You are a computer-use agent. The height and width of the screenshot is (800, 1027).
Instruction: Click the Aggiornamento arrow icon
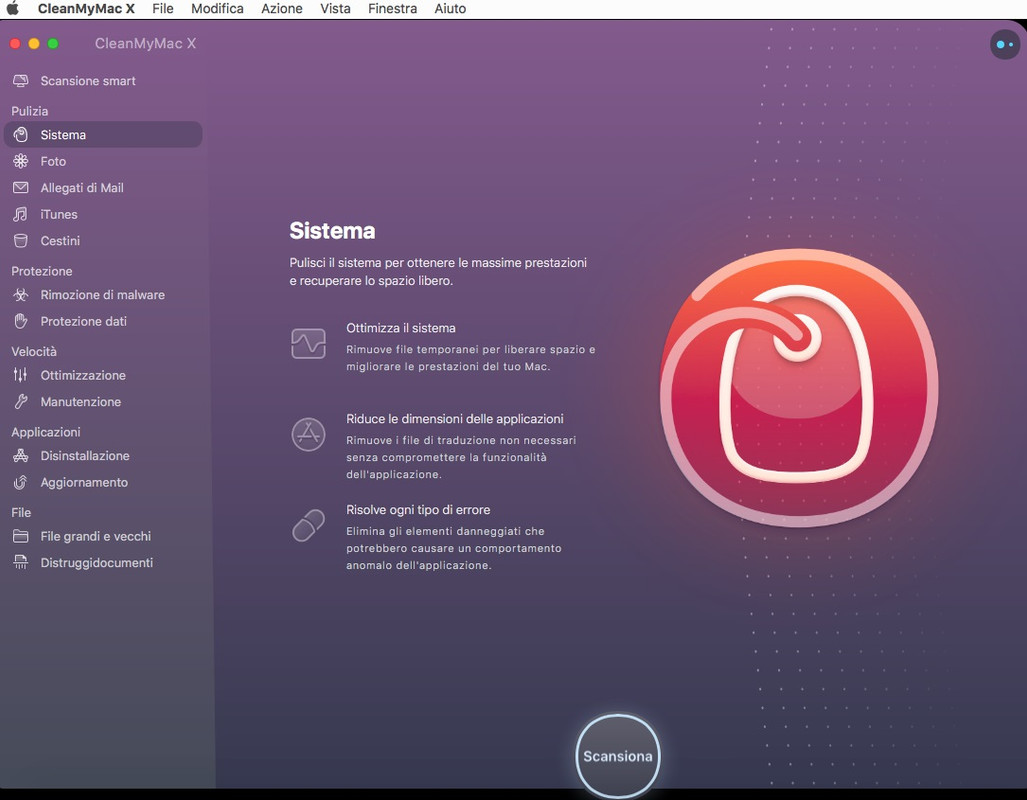(21, 482)
